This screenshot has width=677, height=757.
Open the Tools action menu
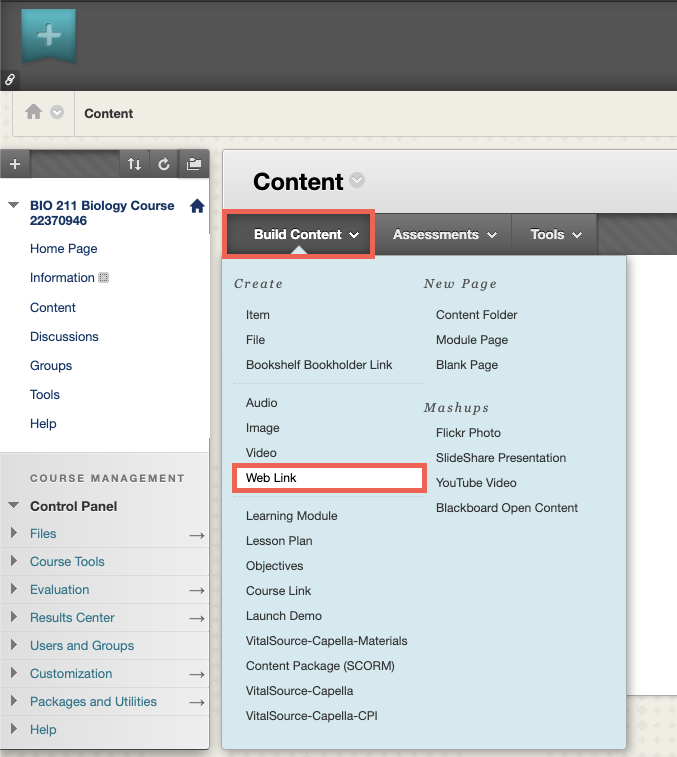[x=555, y=235]
